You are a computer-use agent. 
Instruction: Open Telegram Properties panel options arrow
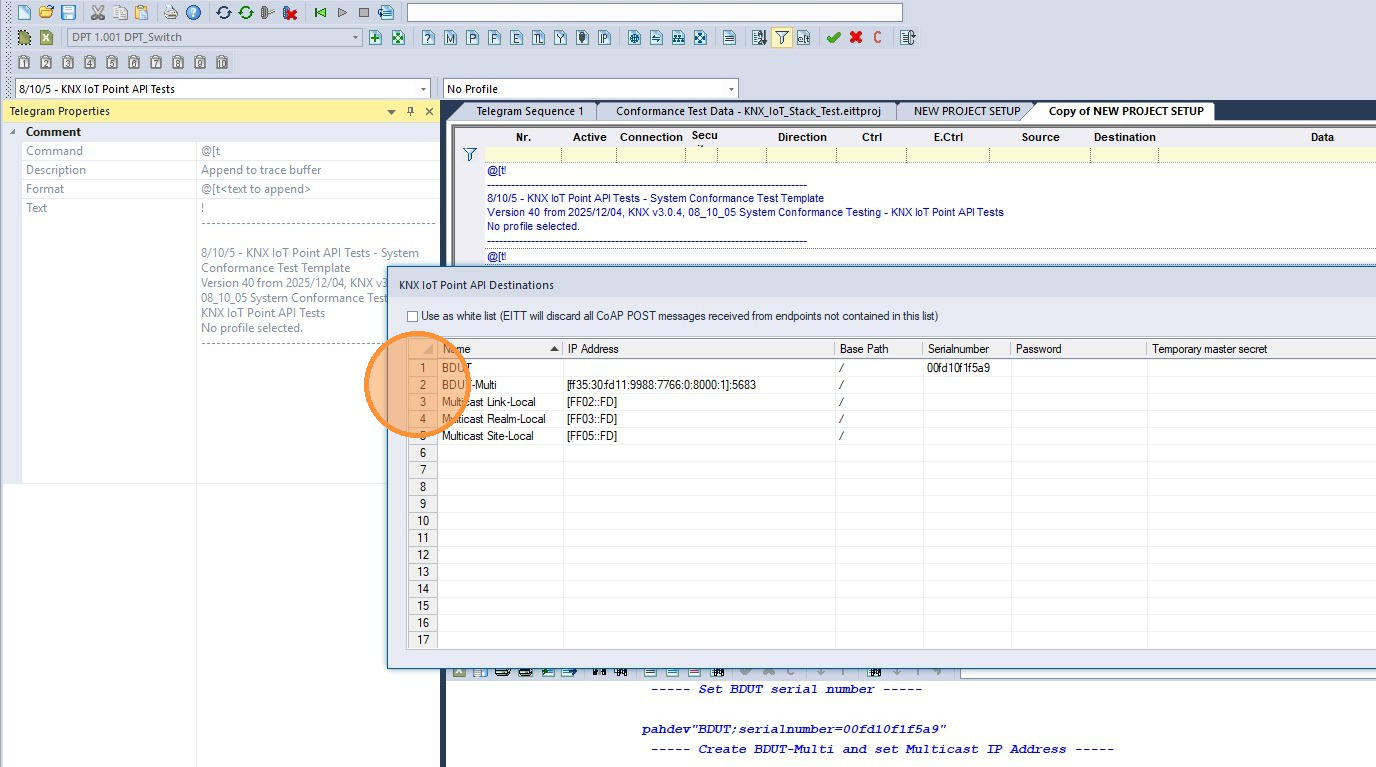point(391,112)
